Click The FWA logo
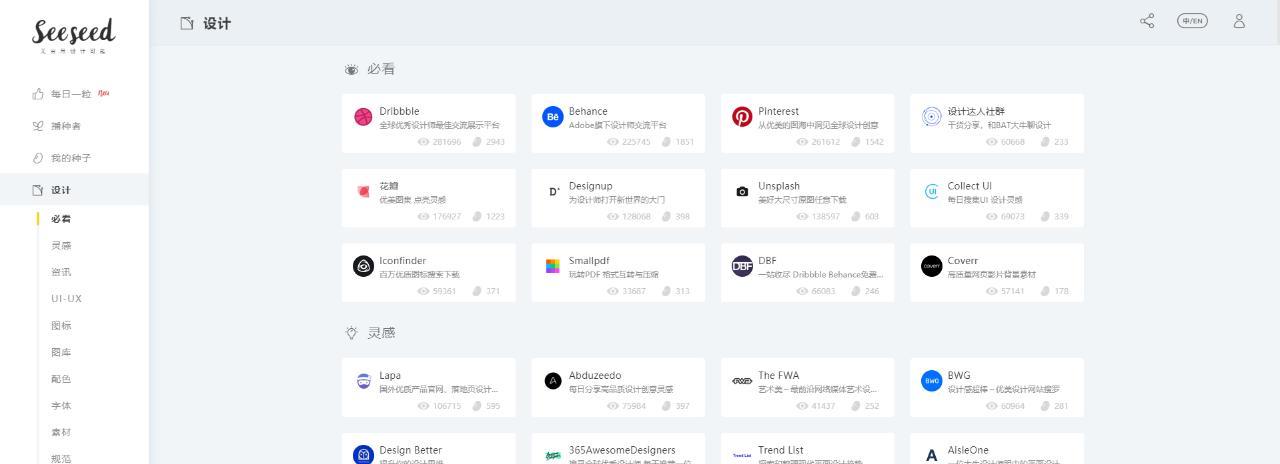Viewport: 1280px width, 464px height. pyautogui.click(x=742, y=381)
